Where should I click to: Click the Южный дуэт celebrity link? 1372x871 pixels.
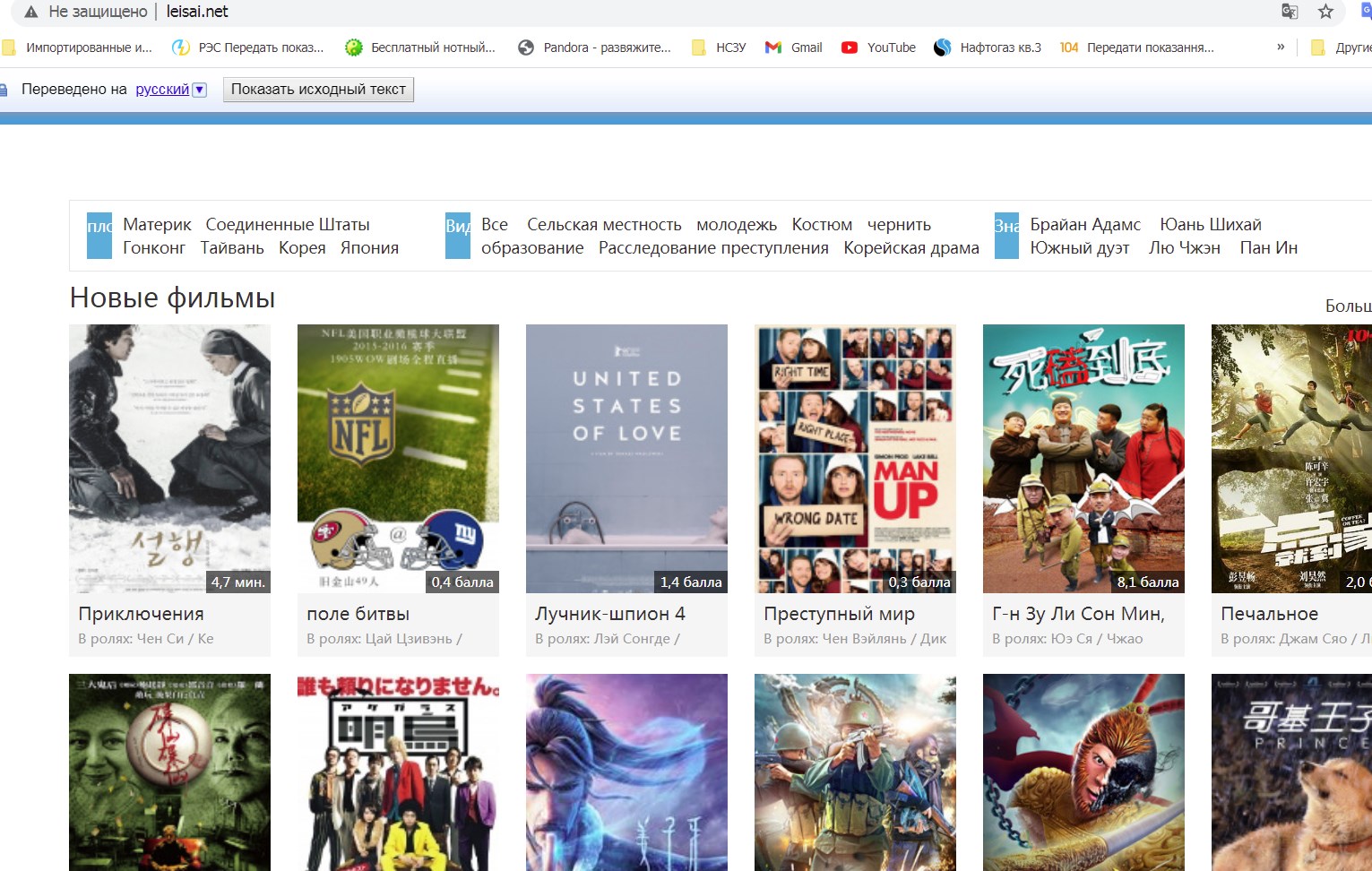[x=1080, y=247]
